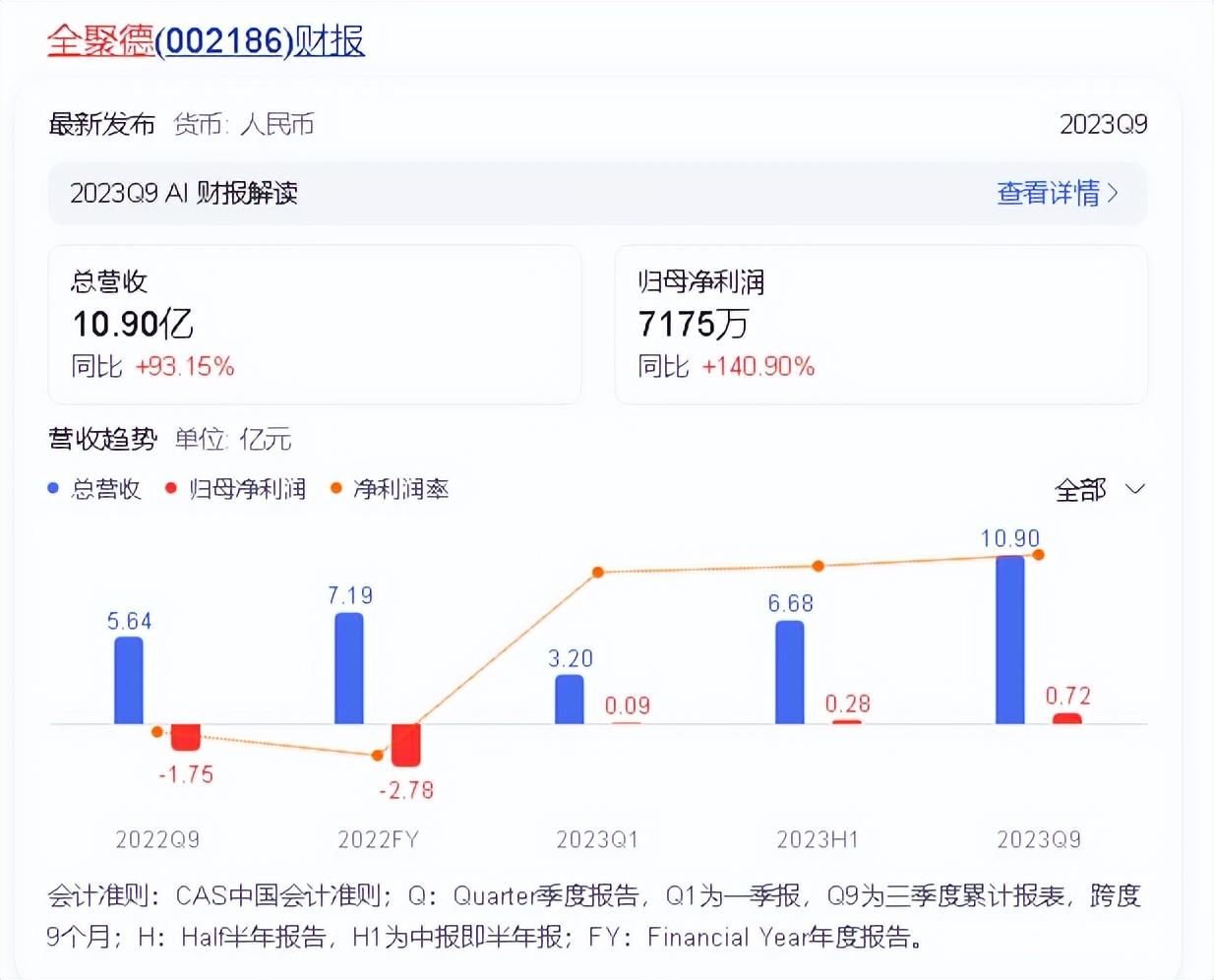Click the orange margin point for 2022Q9
The height and width of the screenshot is (980, 1214).
click(x=157, y=732)
